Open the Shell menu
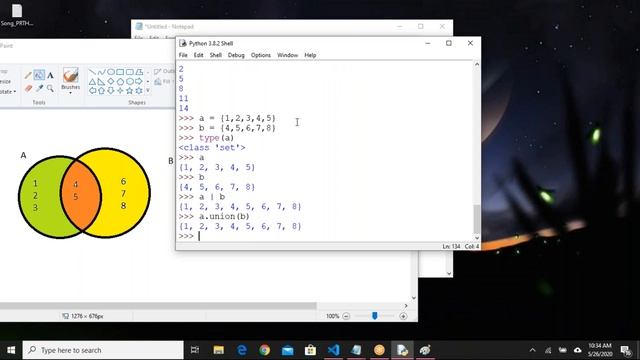Screen dimensions: 640x360 pyautogui.click(x=216, y=55)
